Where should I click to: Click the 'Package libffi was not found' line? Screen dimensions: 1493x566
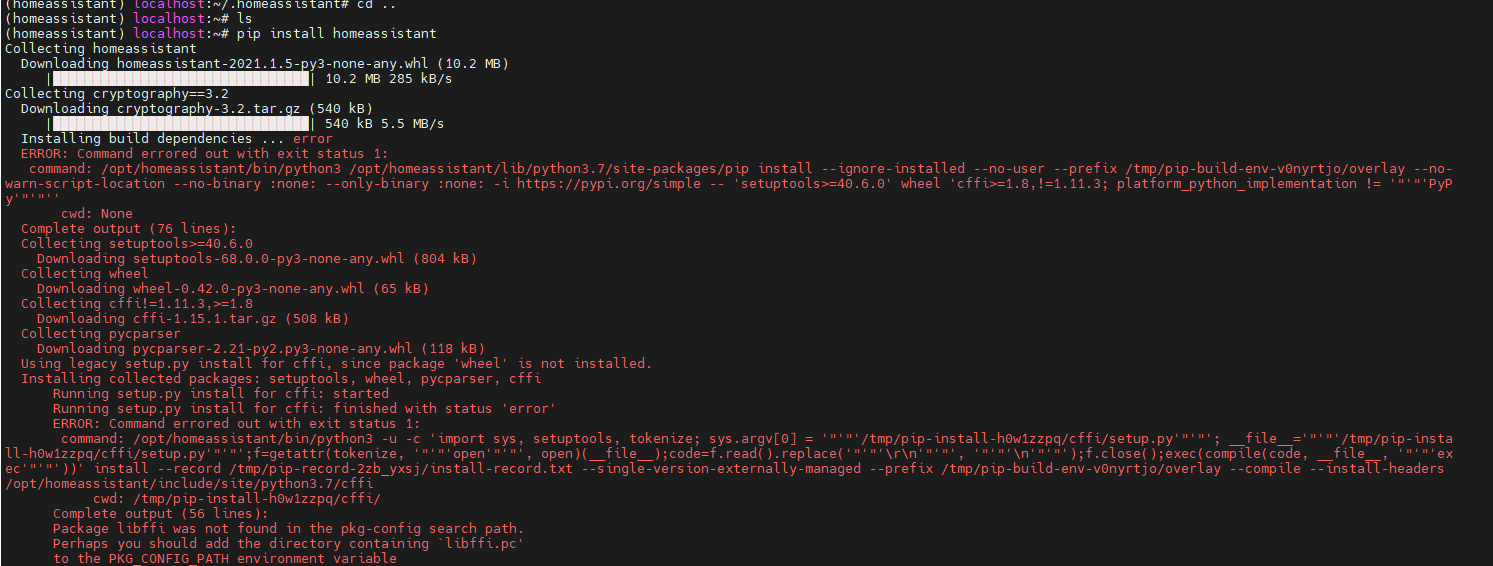click(x=288, y=529)
